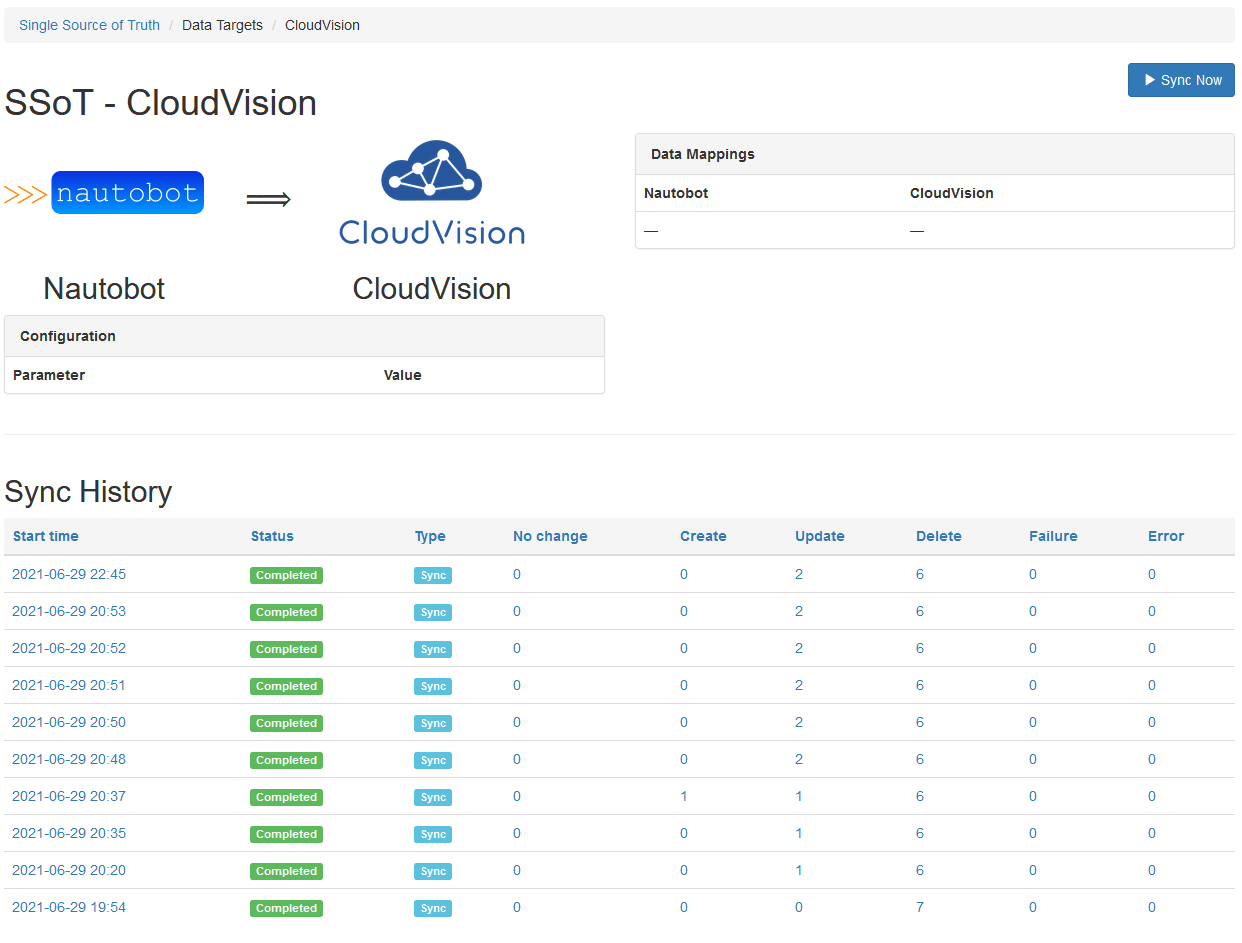The height and width of the screenshot is (943, 1242).
Task: Click Delete count 6 in 20:20 row
Action: coord(920,870)
